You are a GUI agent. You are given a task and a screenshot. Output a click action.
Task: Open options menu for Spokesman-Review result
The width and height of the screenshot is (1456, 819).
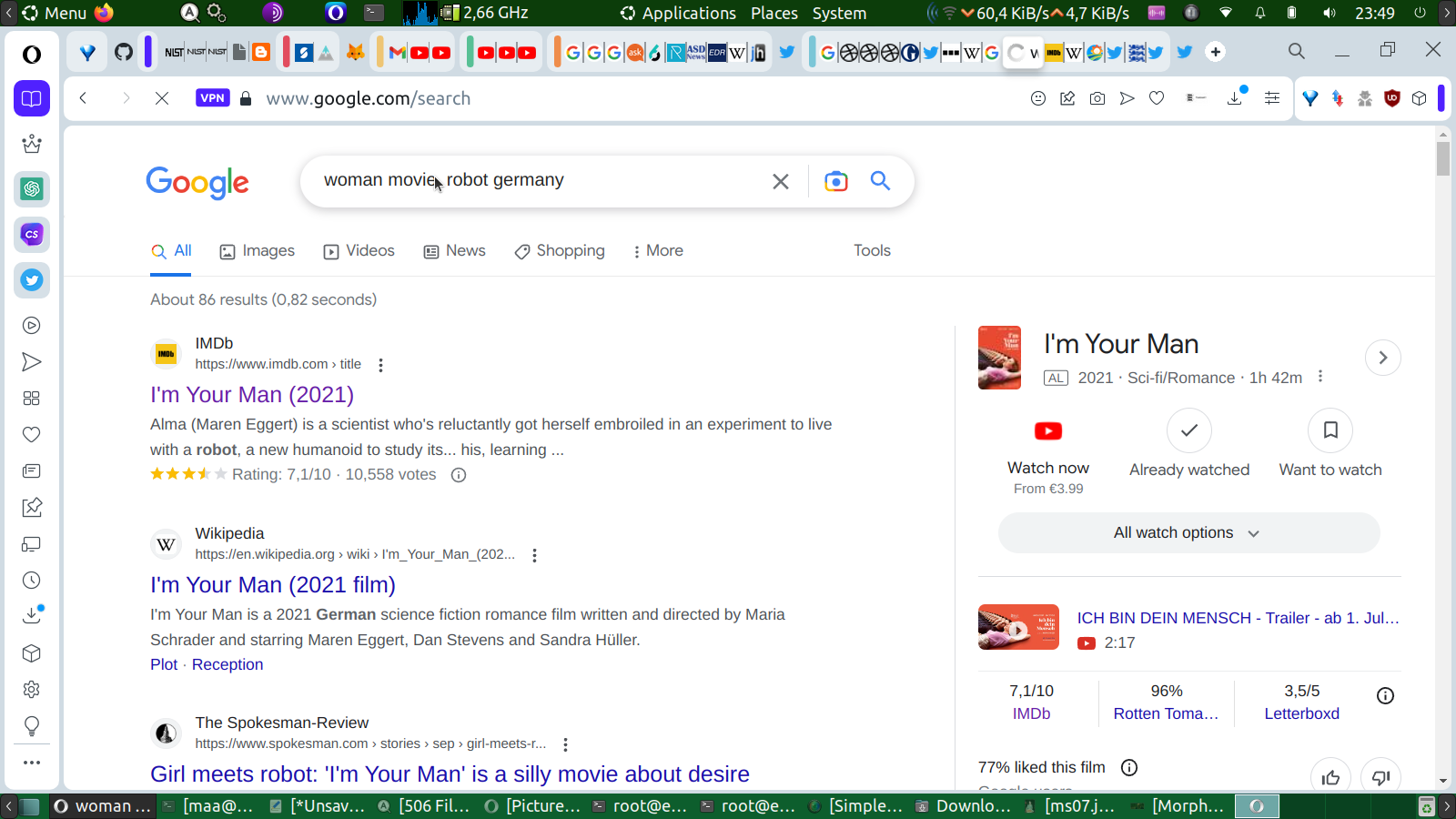[565, 744]
